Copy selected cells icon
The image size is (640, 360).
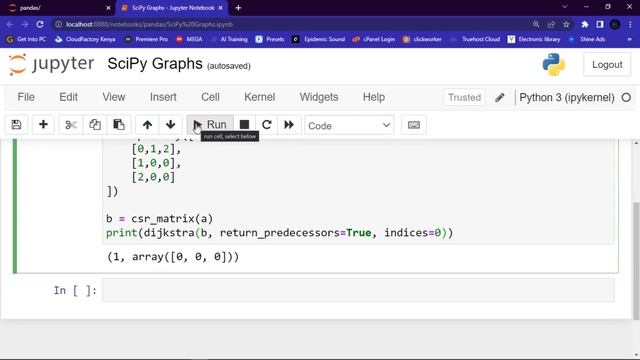[95, 125]
